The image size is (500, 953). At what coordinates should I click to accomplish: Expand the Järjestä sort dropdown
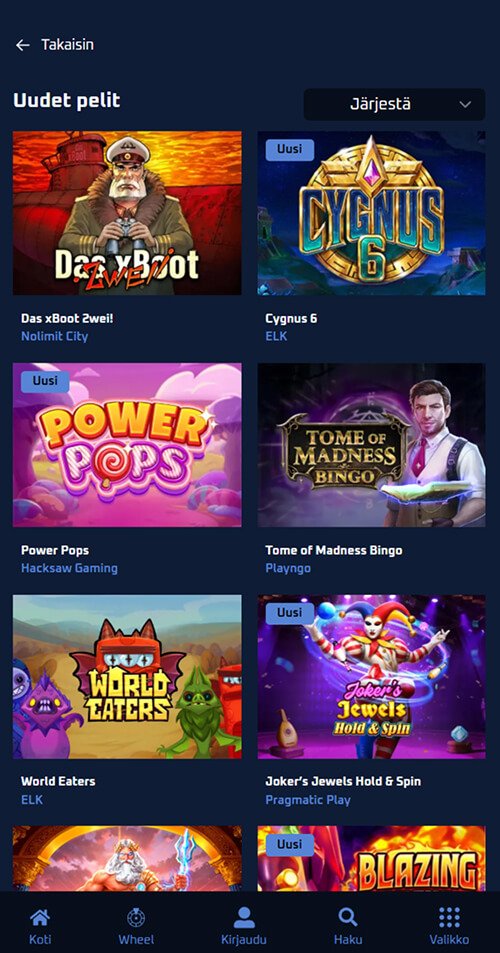[394, 105]
